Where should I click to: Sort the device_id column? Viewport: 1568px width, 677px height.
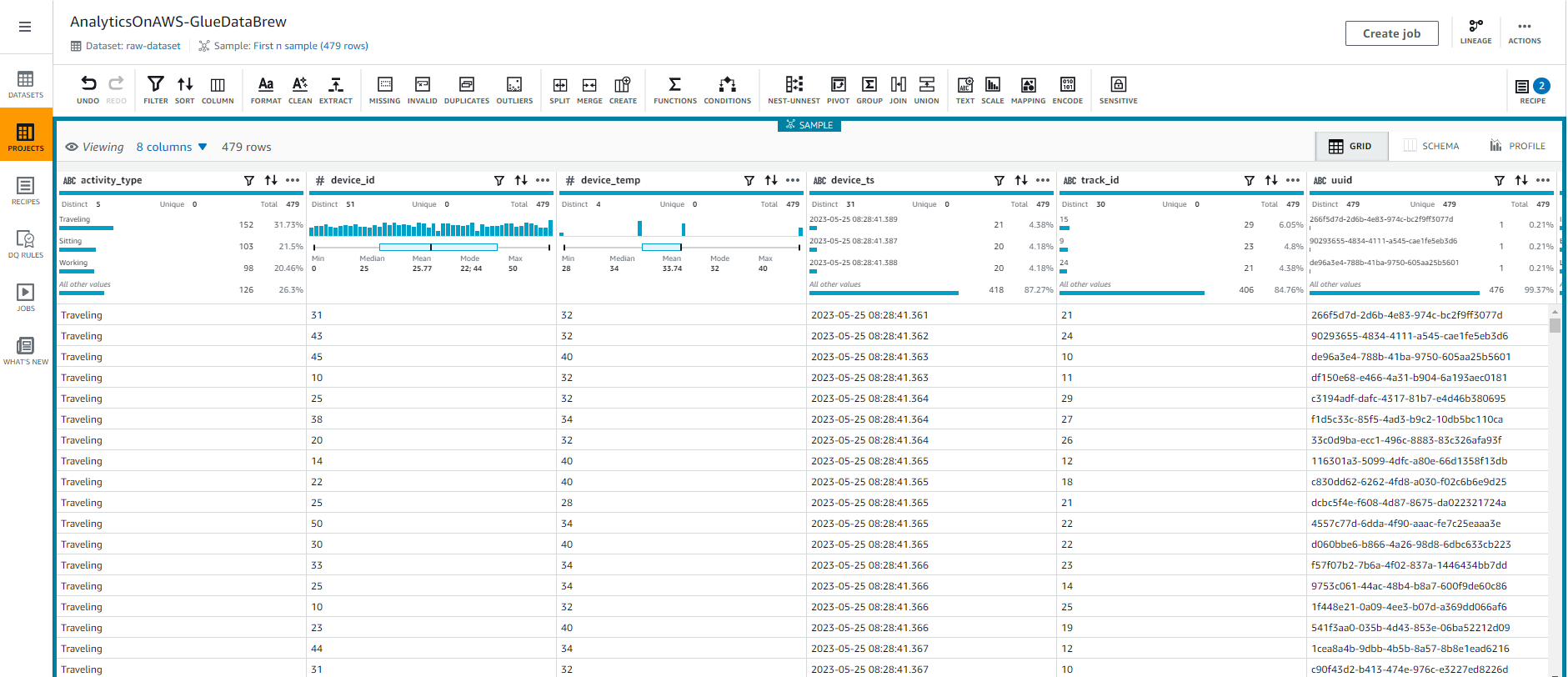pos(521,180)
